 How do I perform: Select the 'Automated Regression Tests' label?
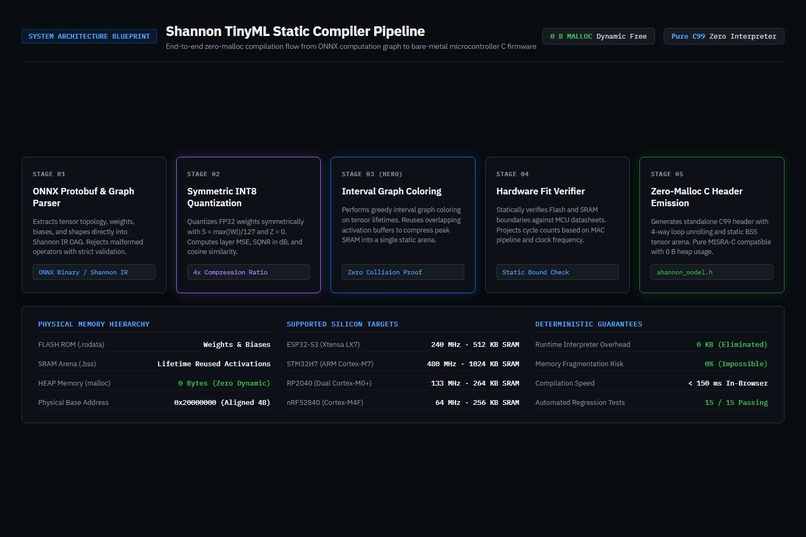(580, 402)
